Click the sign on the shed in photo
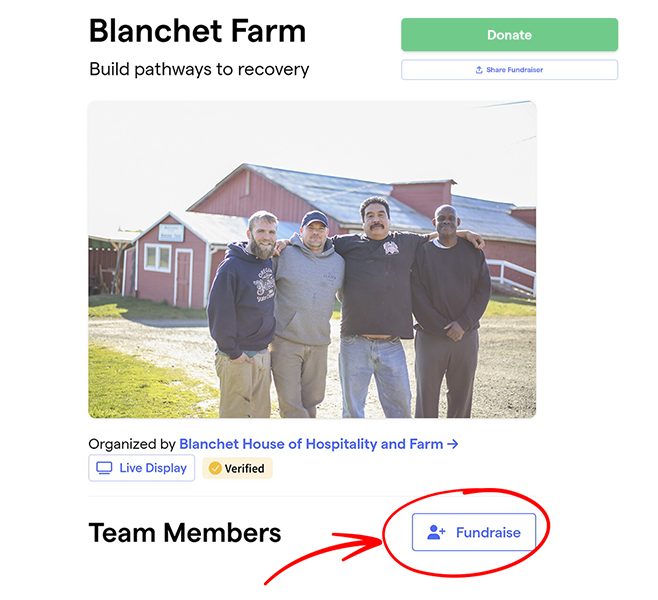This screenshot has width=658, height=600. tap(171, 232)
